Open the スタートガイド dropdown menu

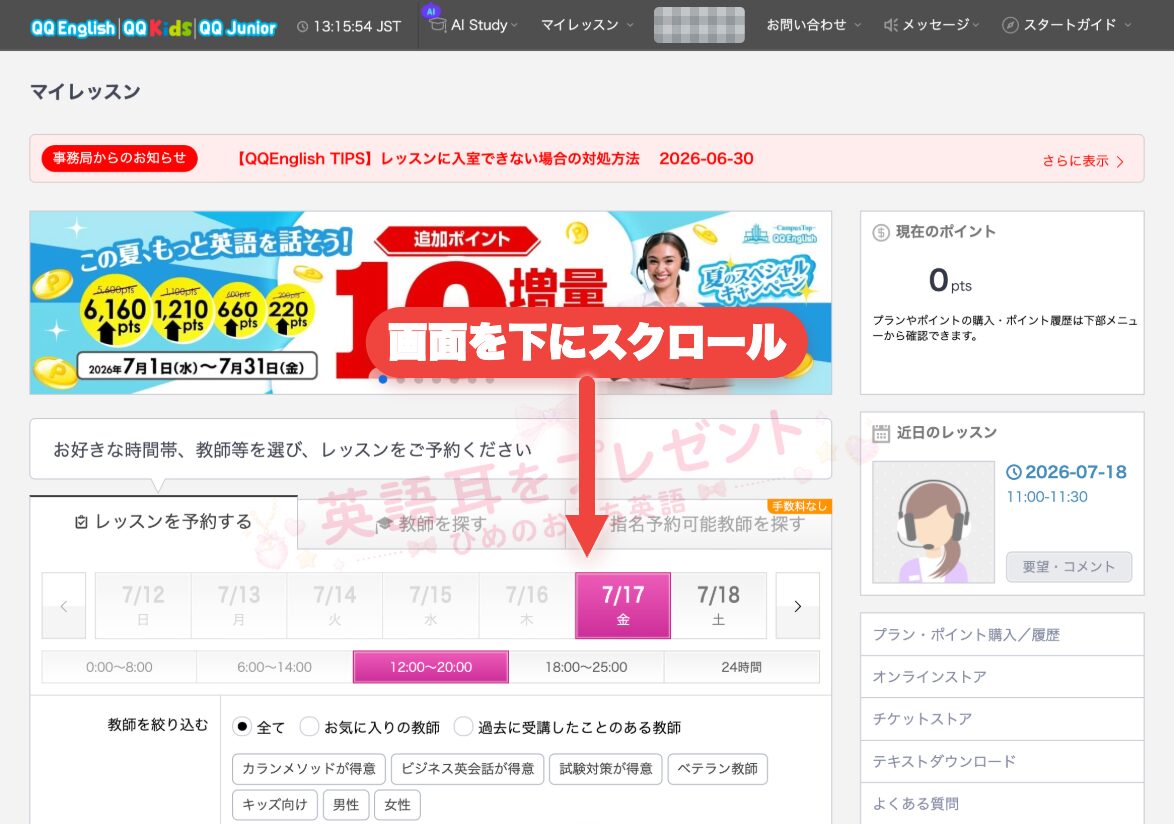[1067, 25]
